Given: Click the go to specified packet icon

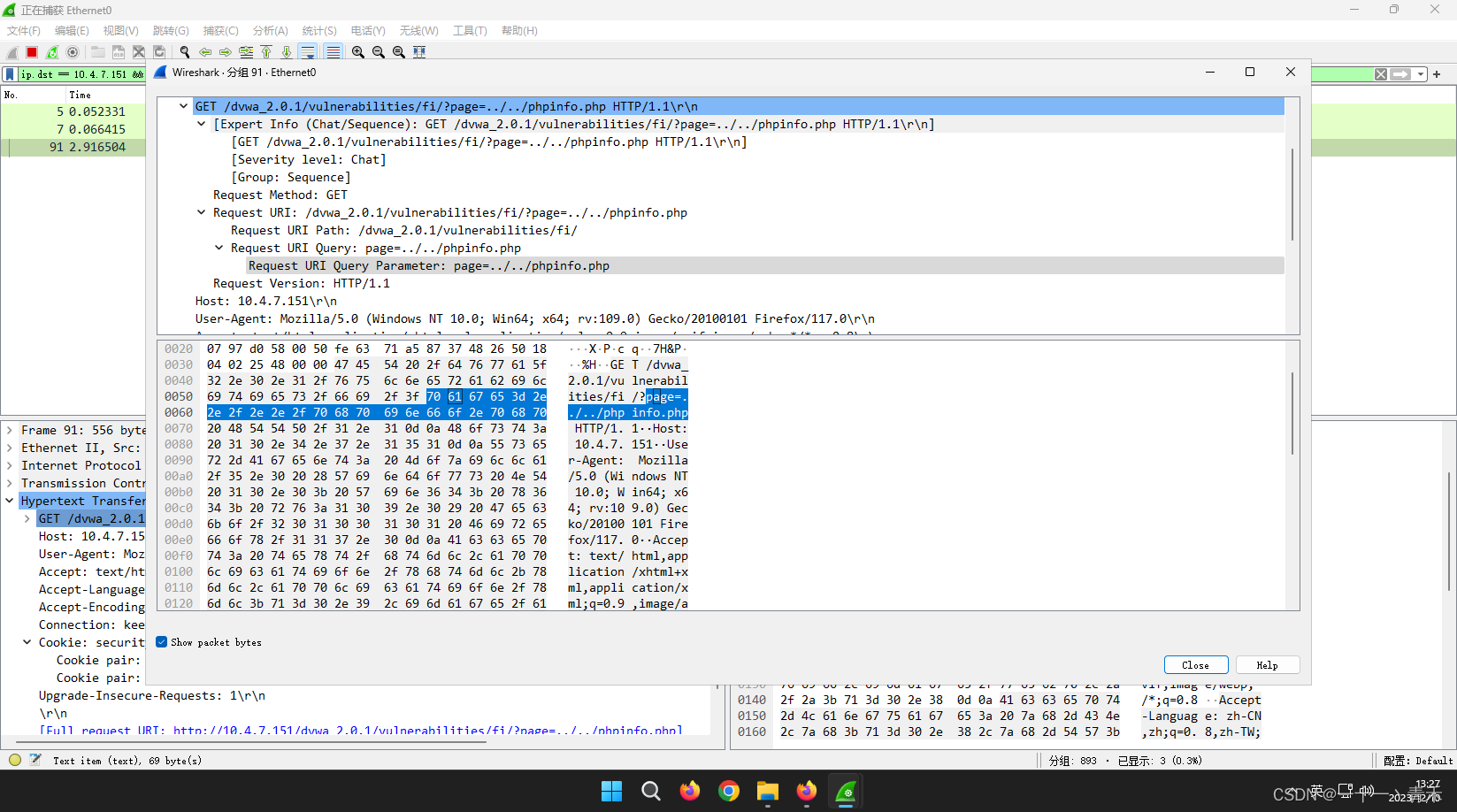Looking at the screenshot, I should (x=246, y=52).
